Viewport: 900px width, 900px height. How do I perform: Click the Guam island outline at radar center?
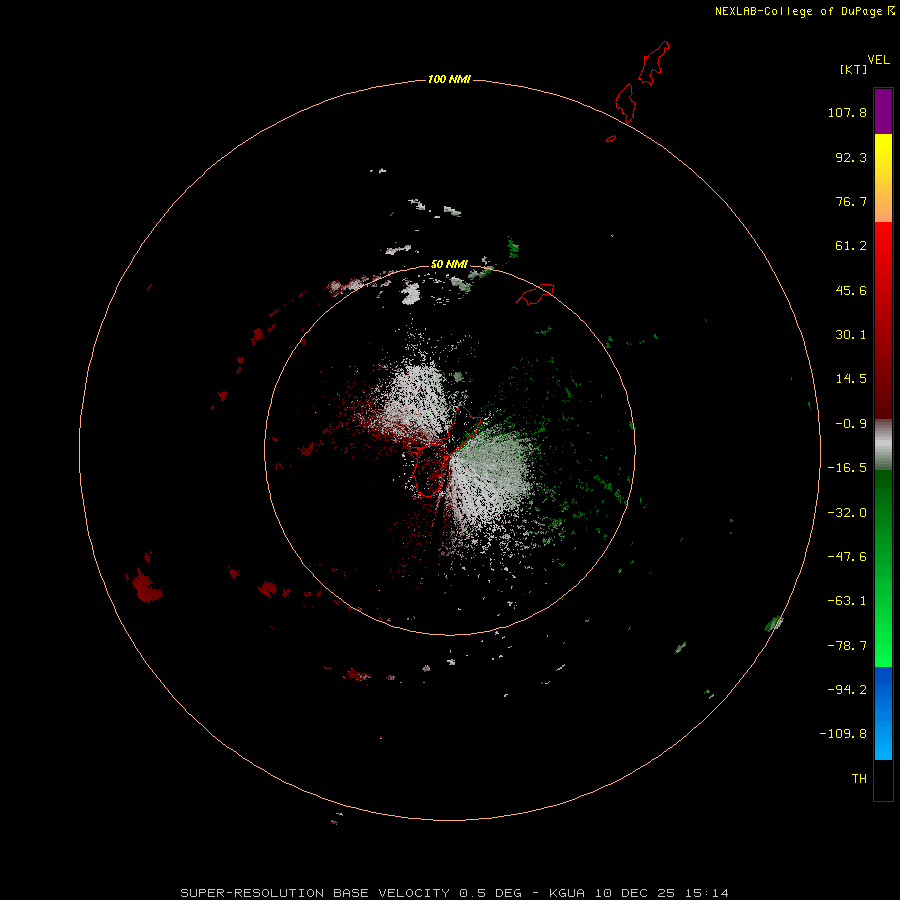[445, 451]
